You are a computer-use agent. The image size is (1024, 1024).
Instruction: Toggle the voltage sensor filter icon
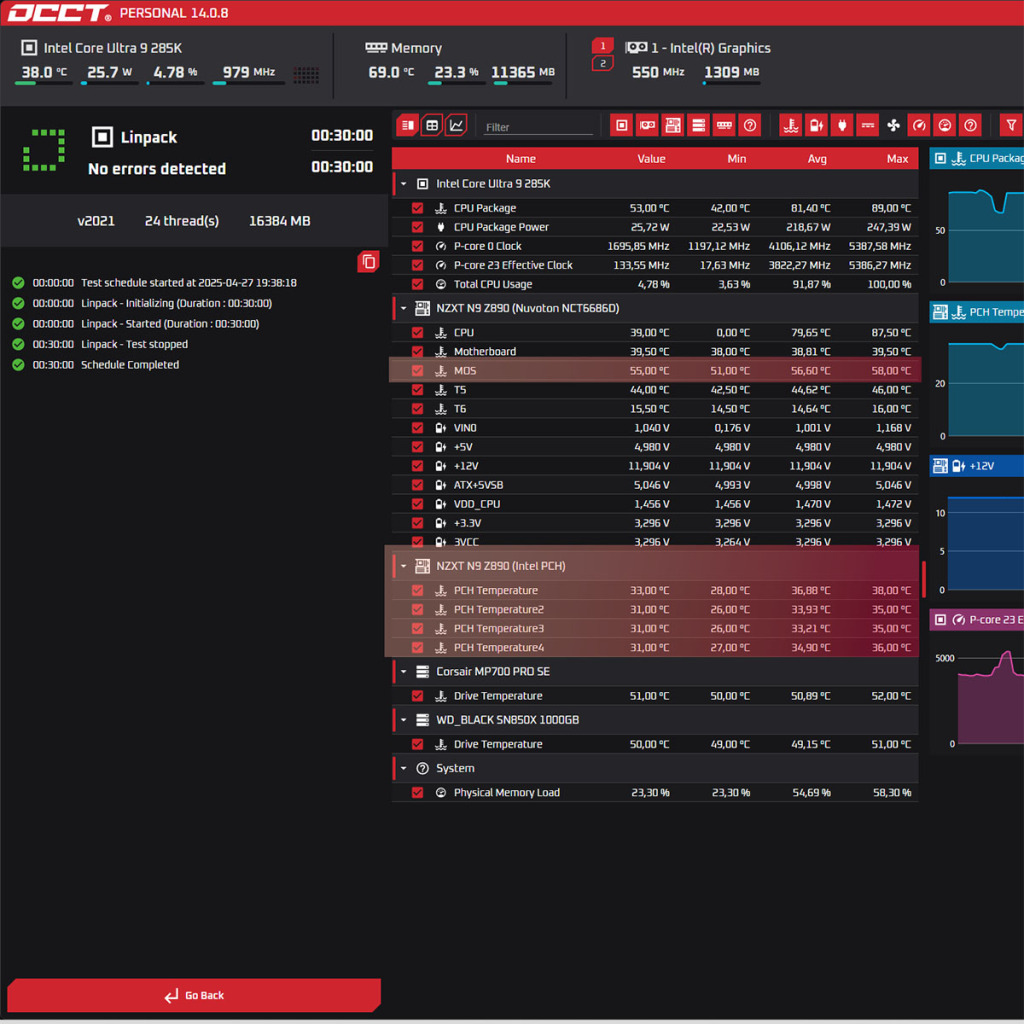pos(816,125)
